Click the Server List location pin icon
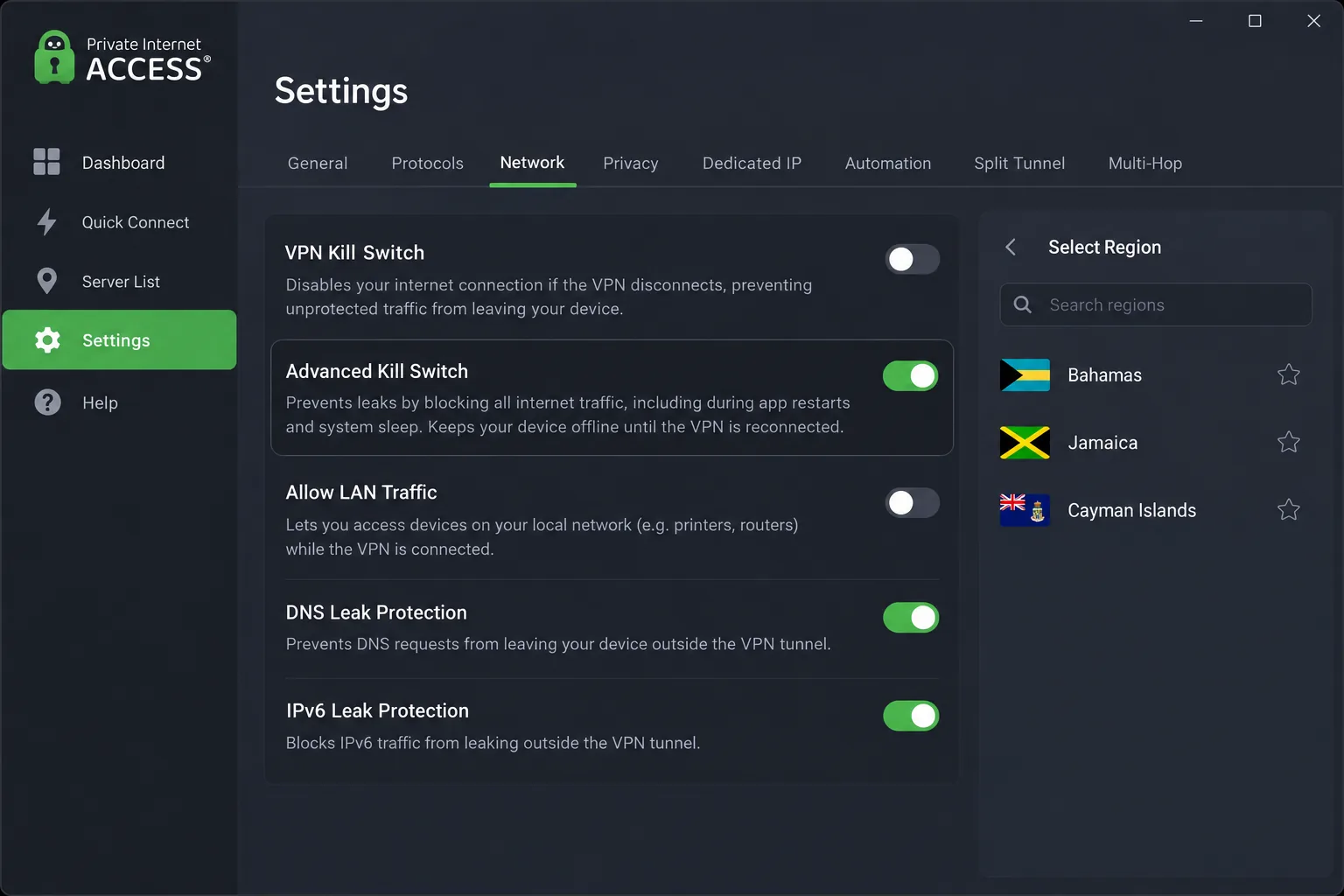Image resolution: width=1344 pixels, height=896 pixels. (47, 281)
